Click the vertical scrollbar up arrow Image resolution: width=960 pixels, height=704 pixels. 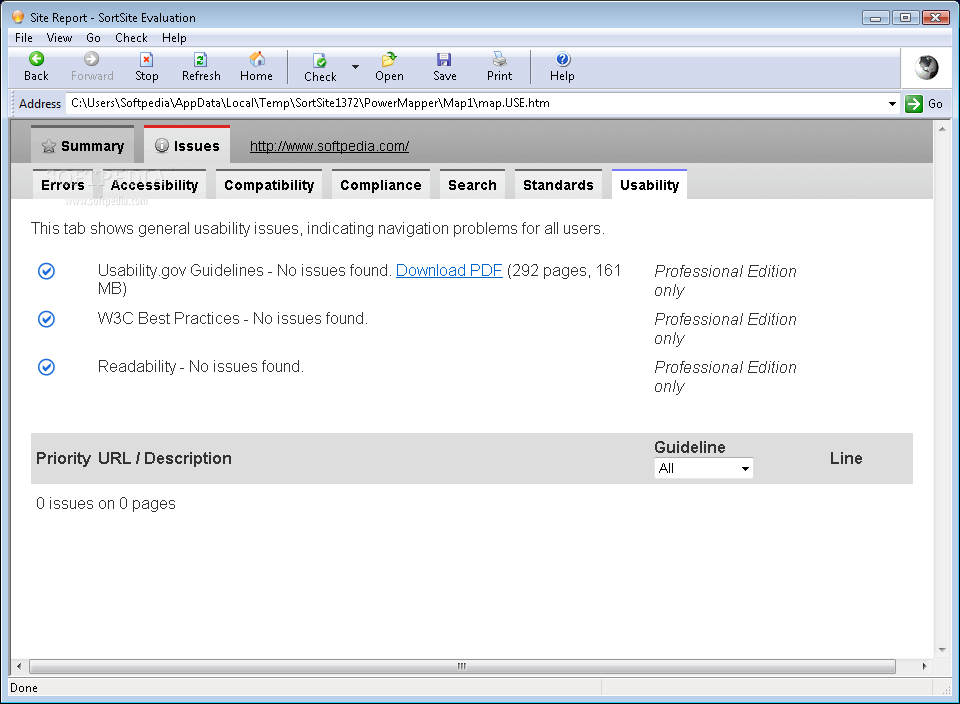(x=942, y=129)
